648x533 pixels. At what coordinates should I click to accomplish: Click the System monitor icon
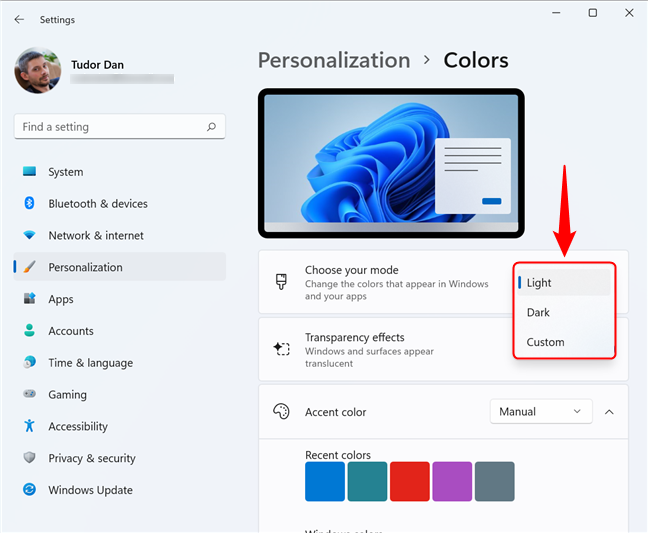coord(29,171)
